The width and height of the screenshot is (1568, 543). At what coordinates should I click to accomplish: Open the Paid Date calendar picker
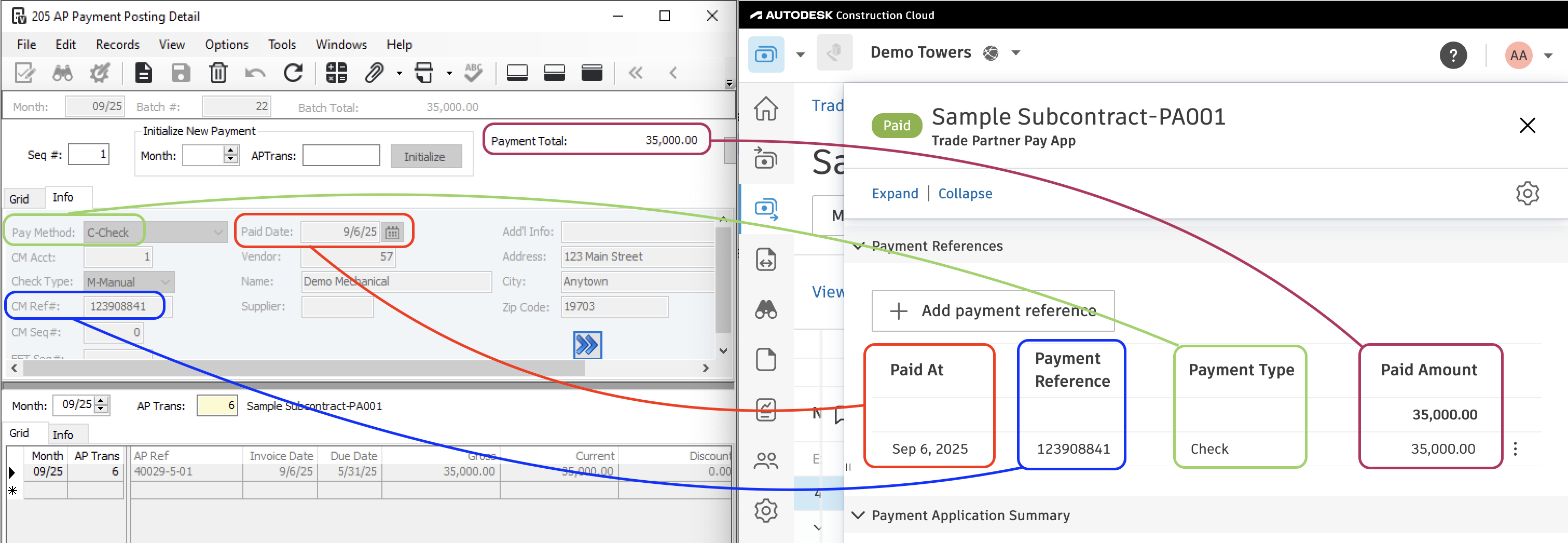[x=393, y=232]
